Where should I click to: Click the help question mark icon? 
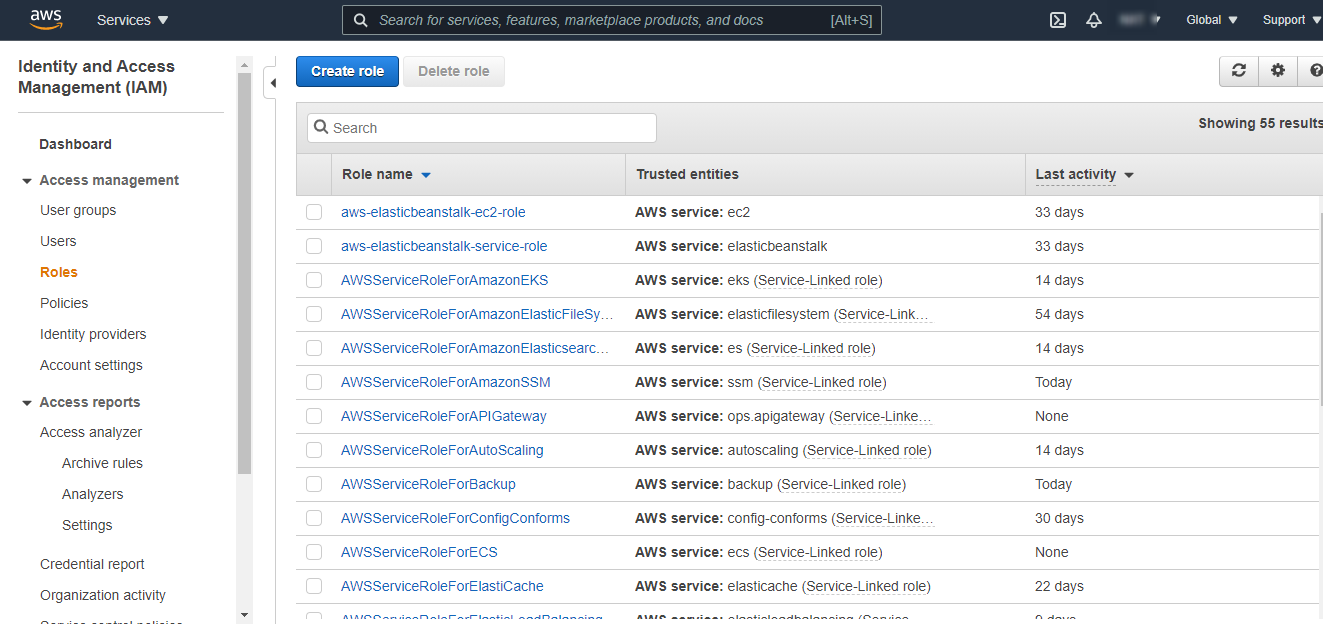pos(1313,71)
